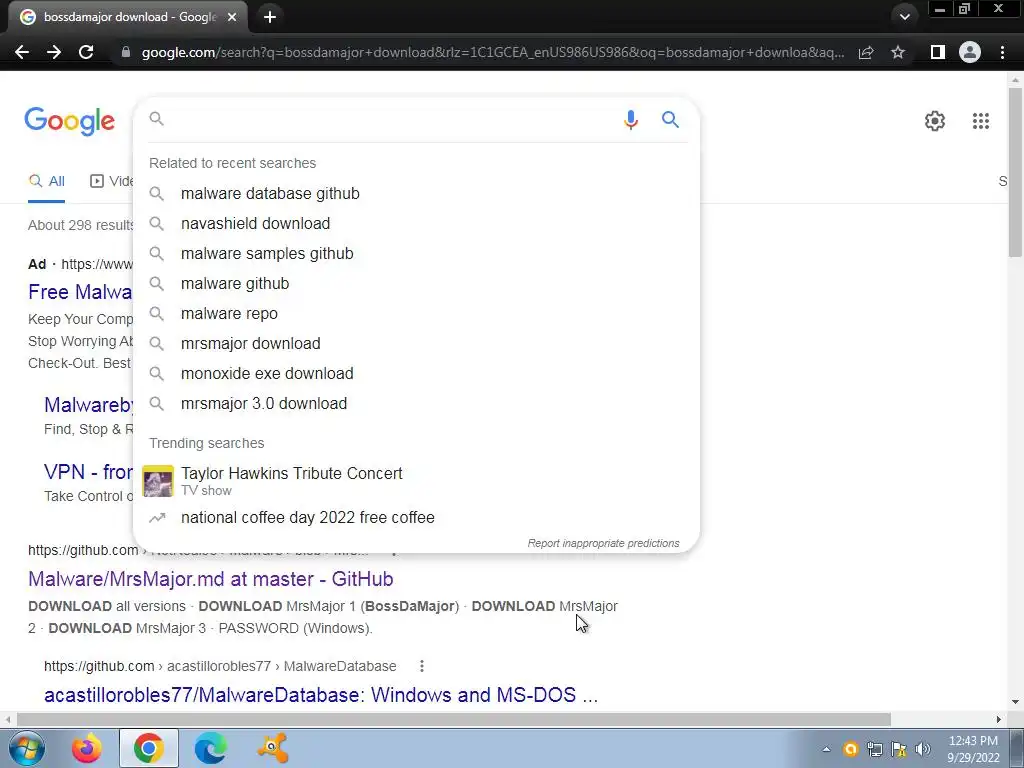Launch Microsoft Edge from the taskbar
Viewport: 1024px width, 768px height.
(x=210, y=748)
